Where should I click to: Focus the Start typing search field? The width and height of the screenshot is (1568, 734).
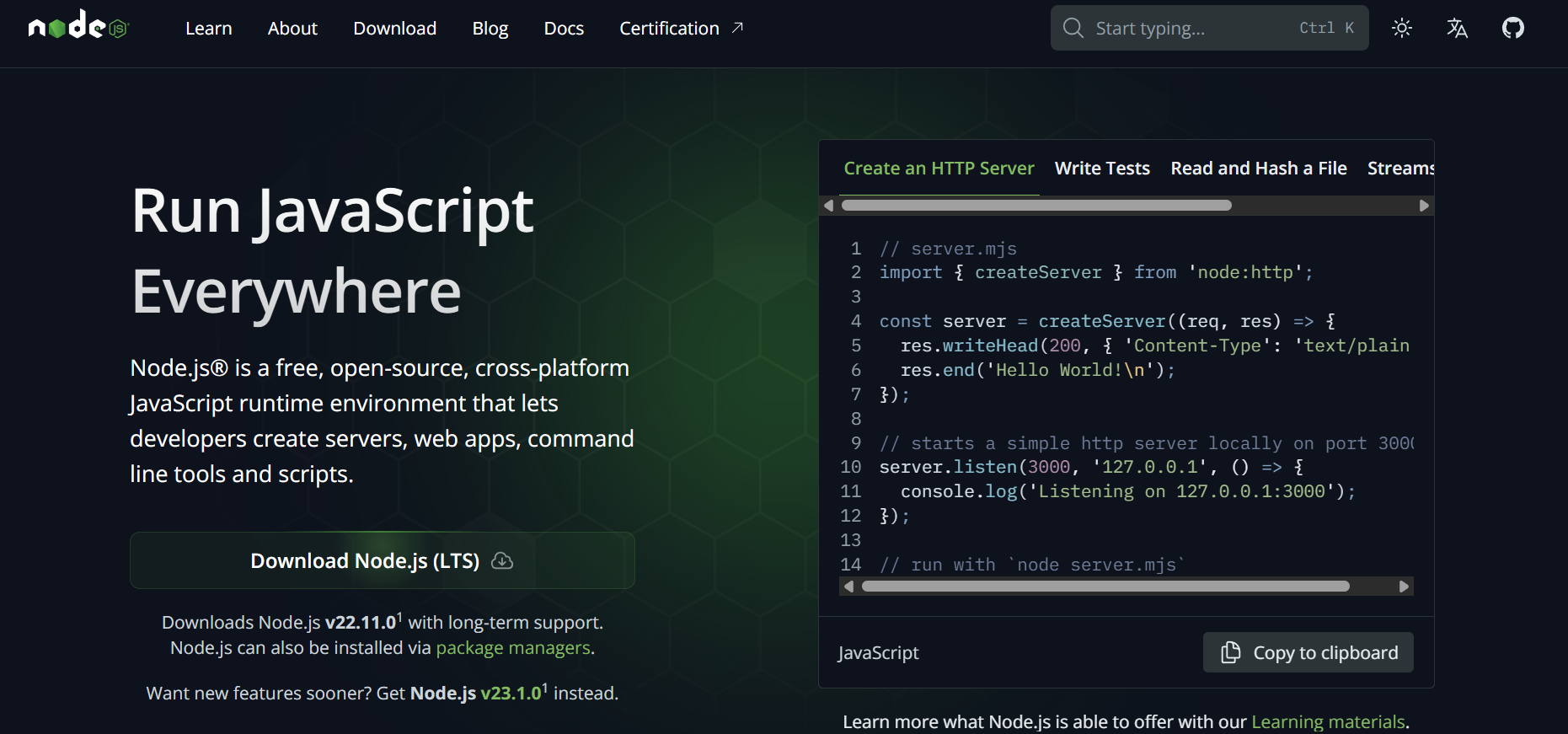click(x=1209, y=28)
